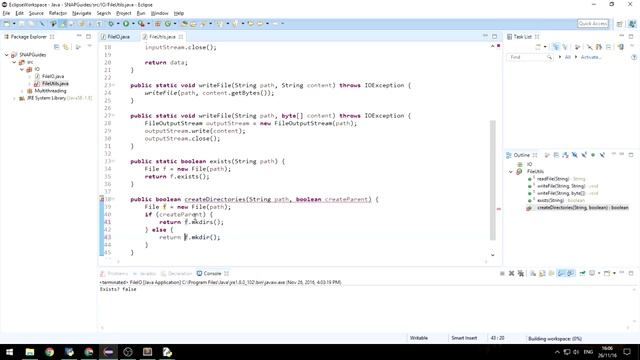Maximize the editor area
Image resolution: width=640 pixels, height=360 pixels.
[x=494, y=36]
